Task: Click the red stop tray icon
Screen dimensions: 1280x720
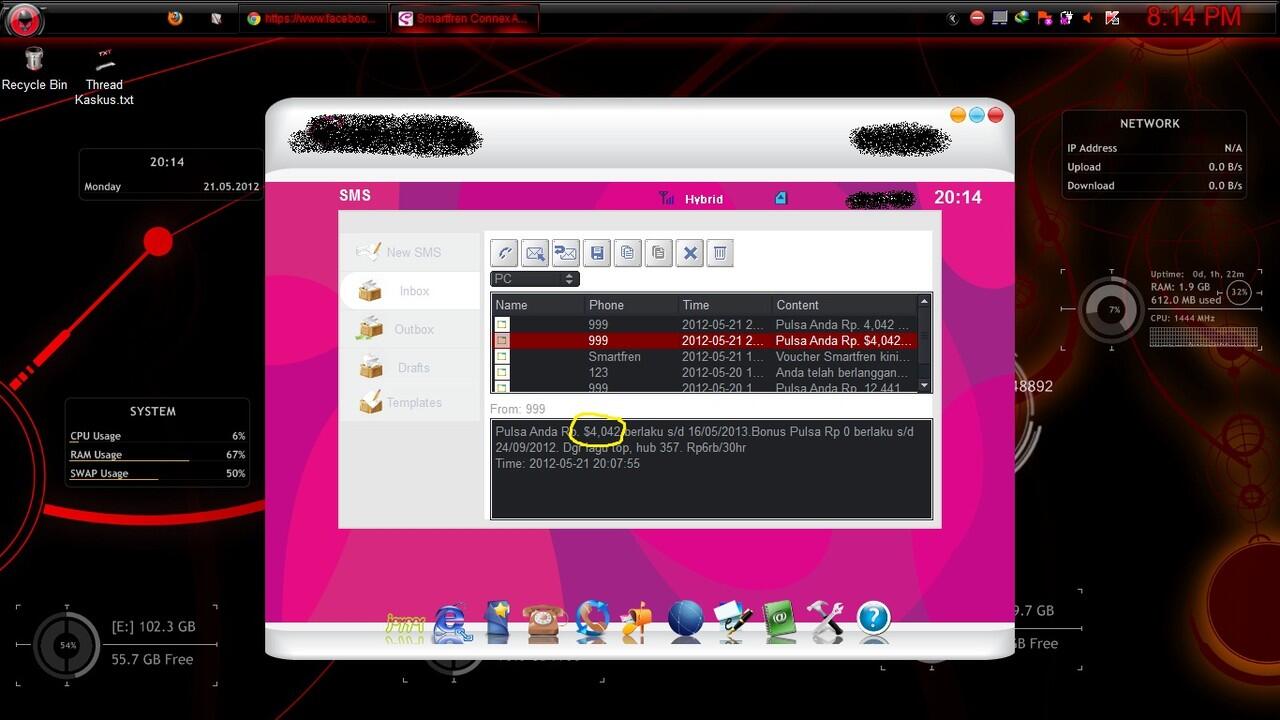Action: pyautogui.click(x=976, y=18)
